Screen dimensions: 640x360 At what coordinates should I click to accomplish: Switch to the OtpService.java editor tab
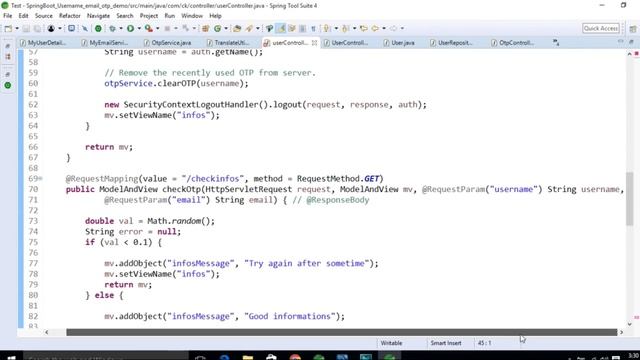(167, 42)
